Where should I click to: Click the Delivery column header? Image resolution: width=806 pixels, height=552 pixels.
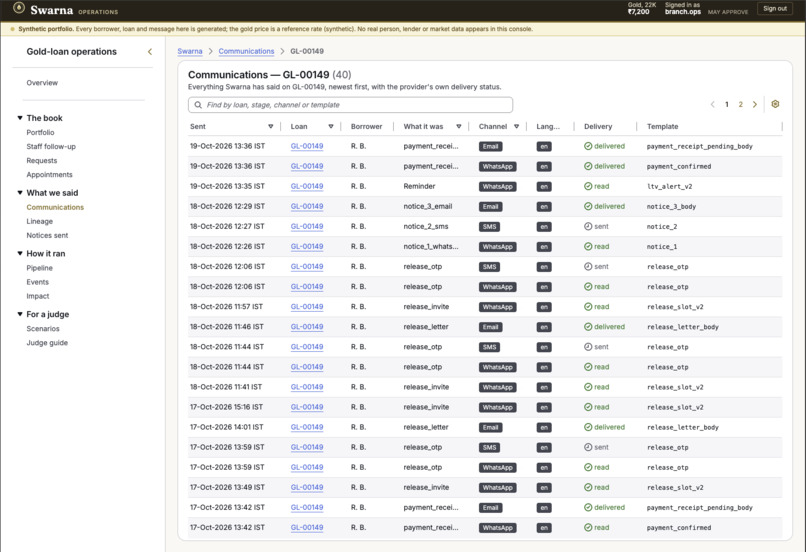pos(598,126)
